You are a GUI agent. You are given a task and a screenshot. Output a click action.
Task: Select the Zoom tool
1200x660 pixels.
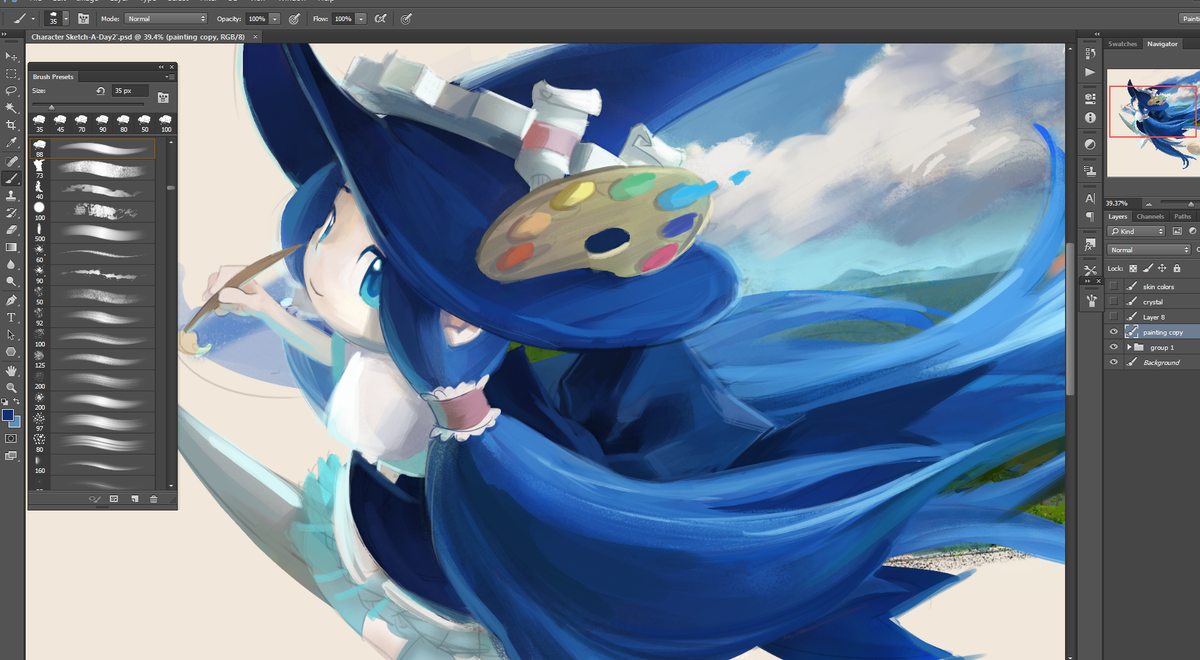[x=11, y=387]
